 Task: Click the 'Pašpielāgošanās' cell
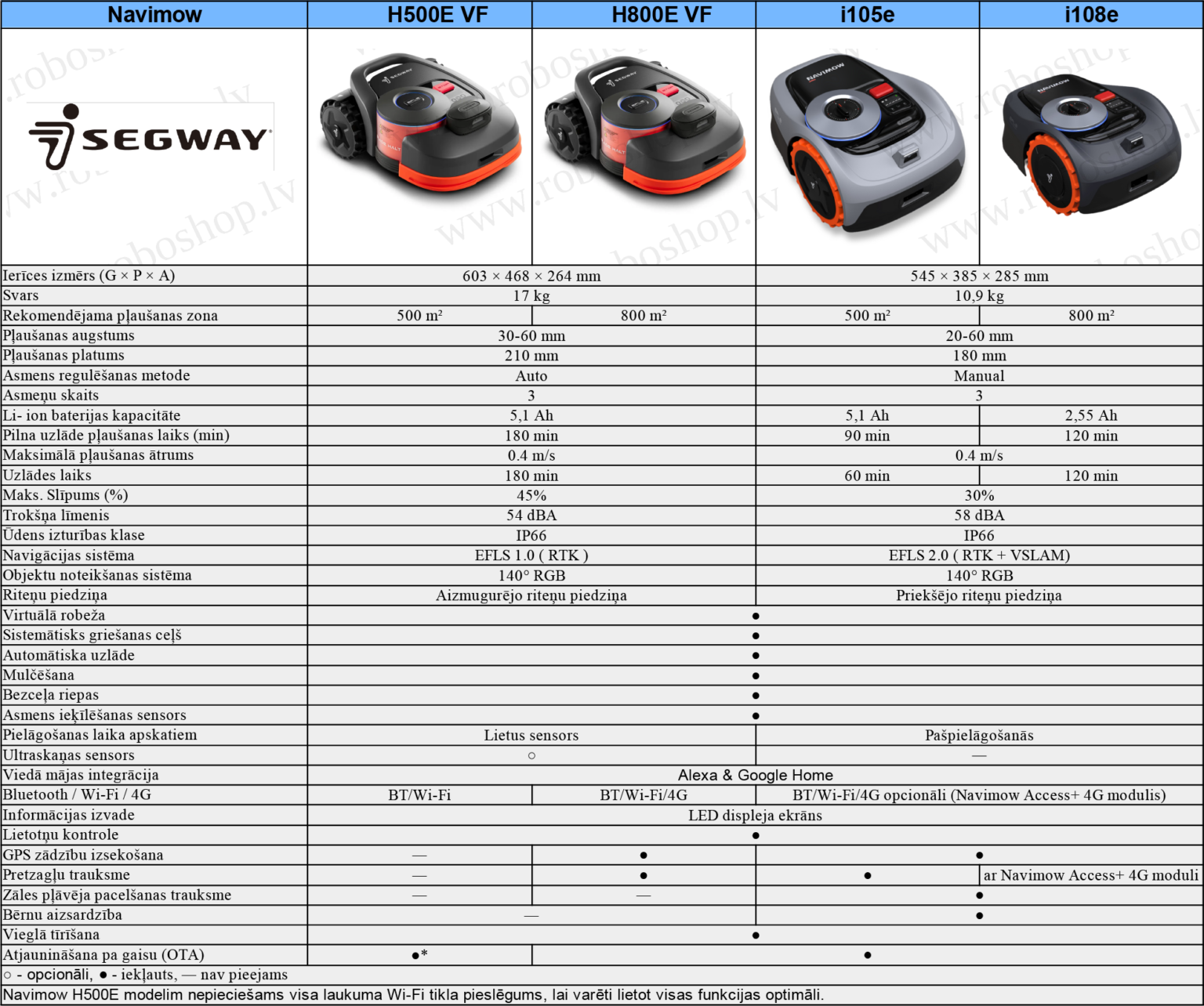pyautogui.click(x=980, y=735)
